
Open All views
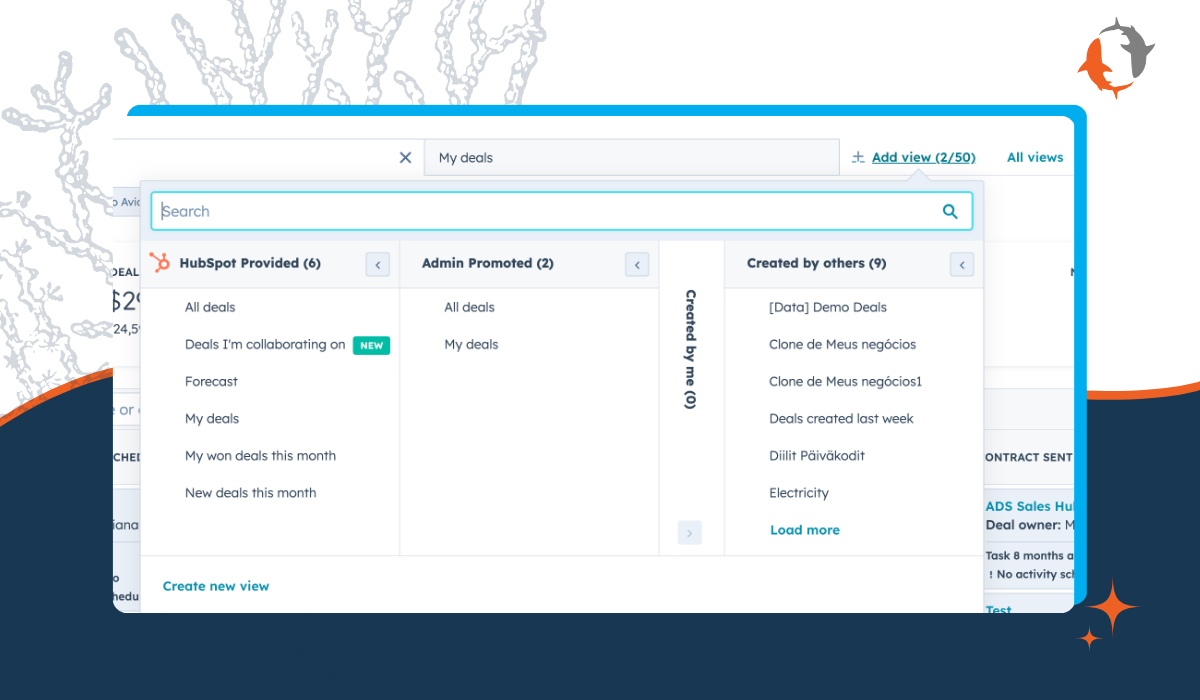pyautogui.click(x=1034, y=157)
